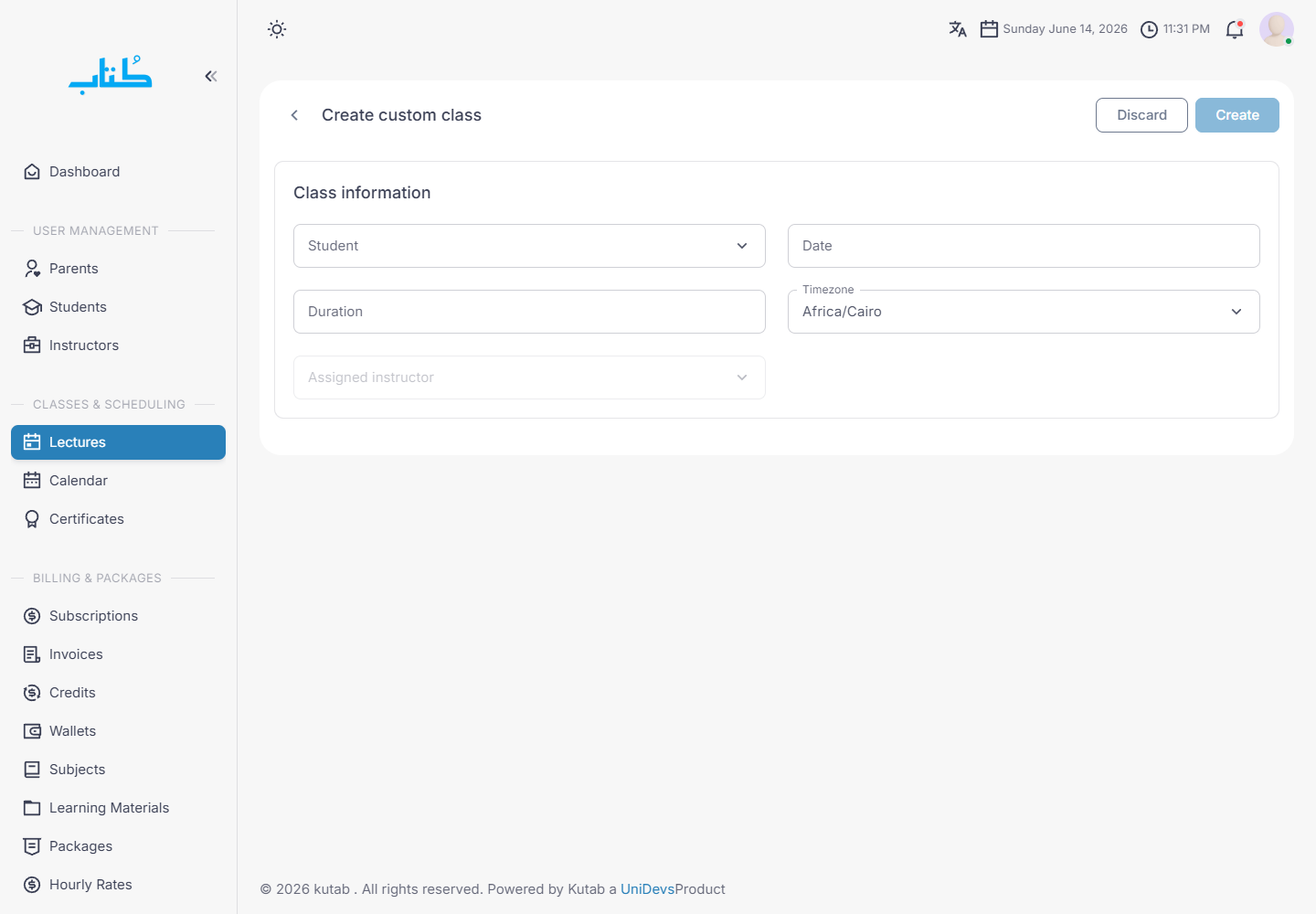Open the notifications bell
Viewport: 1316px width, 914px height.
tap(1235, 29)
